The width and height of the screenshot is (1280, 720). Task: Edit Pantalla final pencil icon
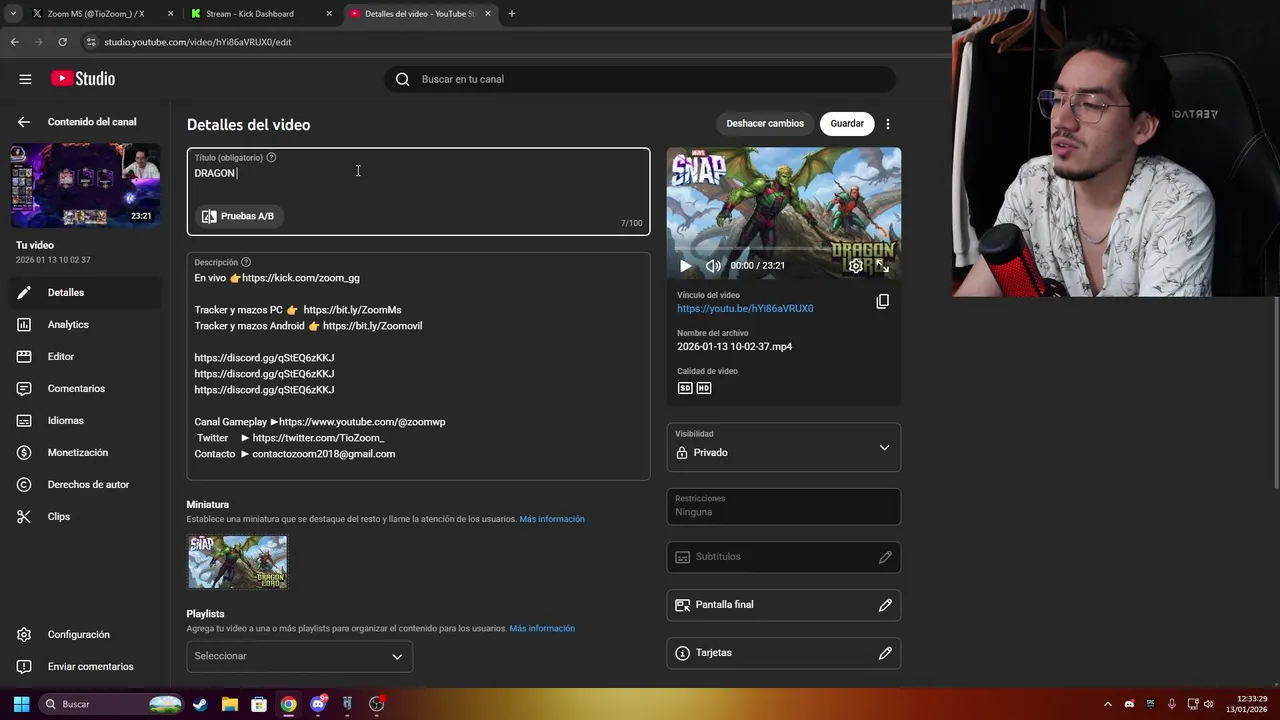[885, 605]
